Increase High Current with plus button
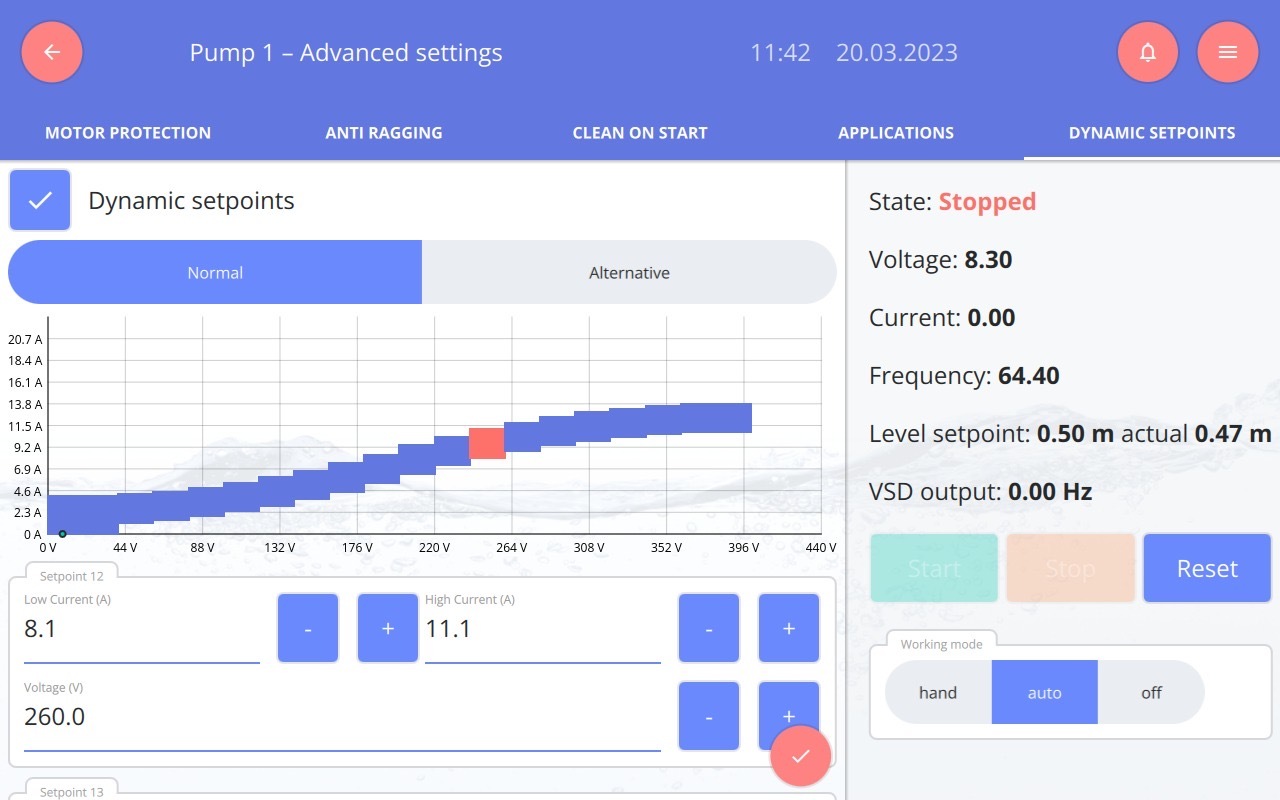This screenshot has width=1280, height=800. (x=789, y=628)
